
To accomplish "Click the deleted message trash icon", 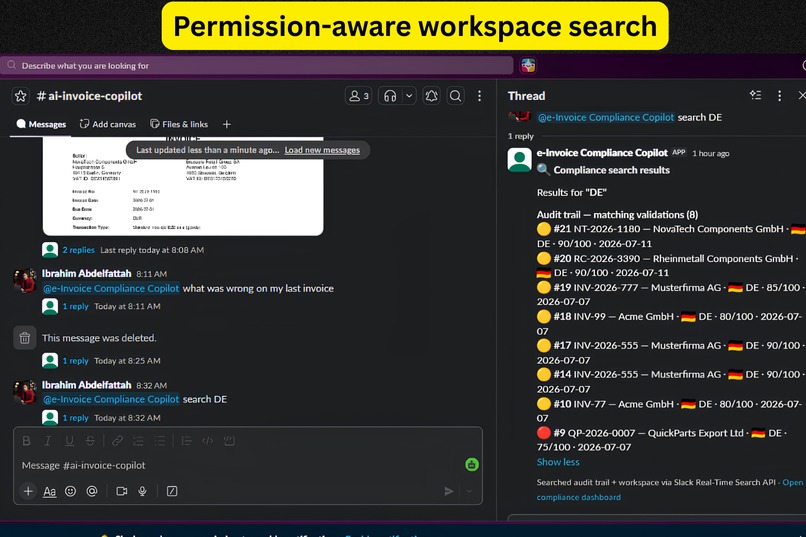I will [25, 338].
